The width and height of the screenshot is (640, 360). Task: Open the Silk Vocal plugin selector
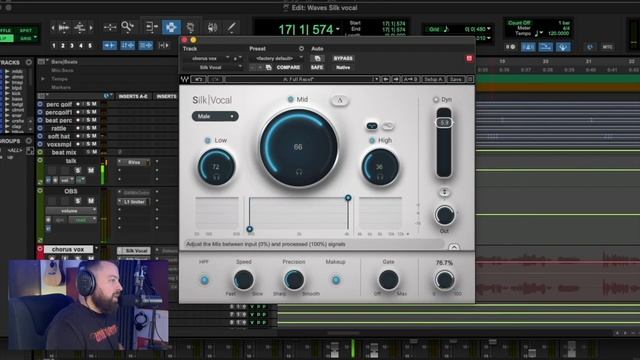pos(212,67)
